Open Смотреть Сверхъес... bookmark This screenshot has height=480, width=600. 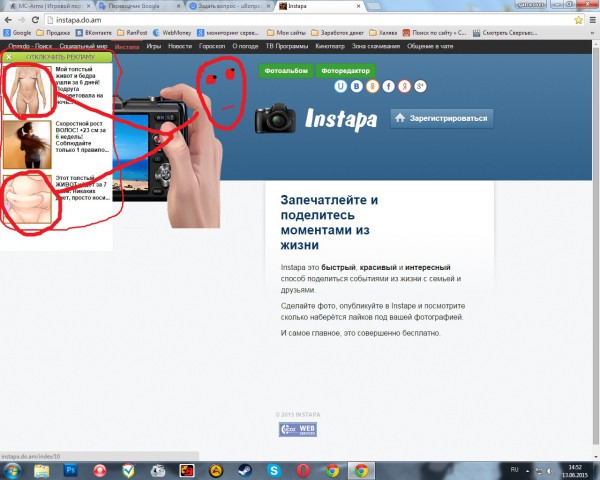pos(505,33)
